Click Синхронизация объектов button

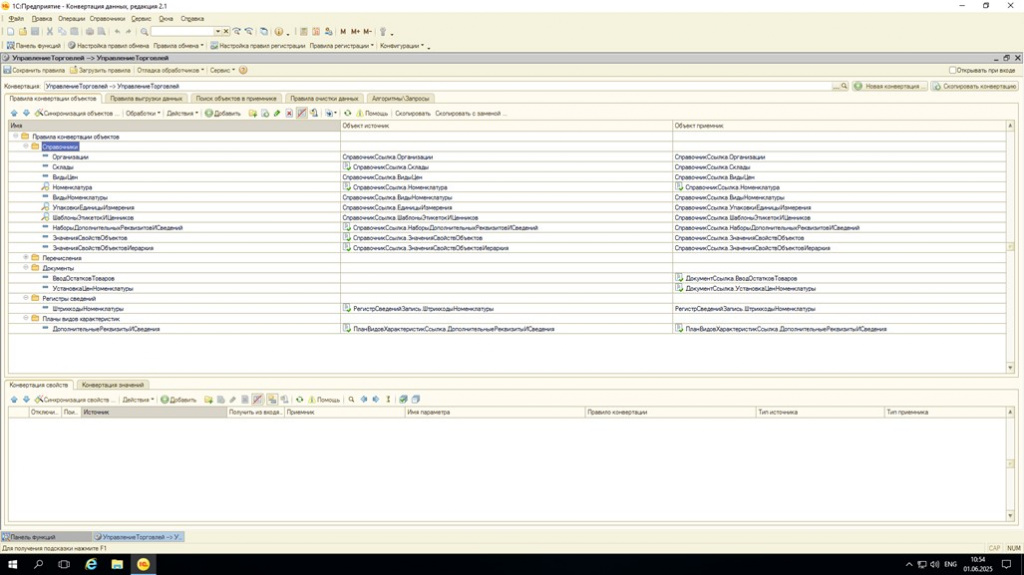tap(77, 113)
